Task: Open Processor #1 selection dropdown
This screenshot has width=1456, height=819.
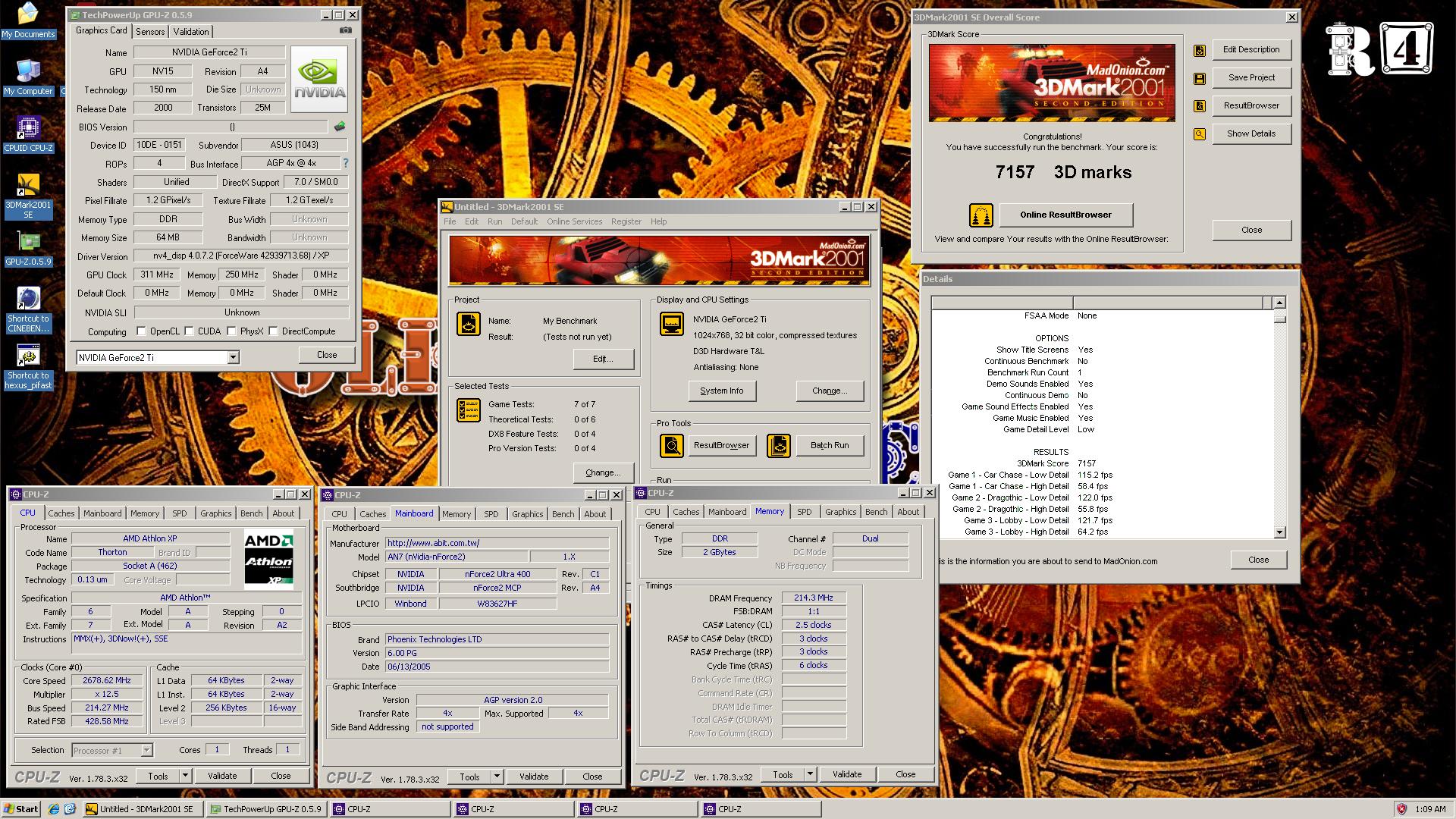Action: (146, 750)
